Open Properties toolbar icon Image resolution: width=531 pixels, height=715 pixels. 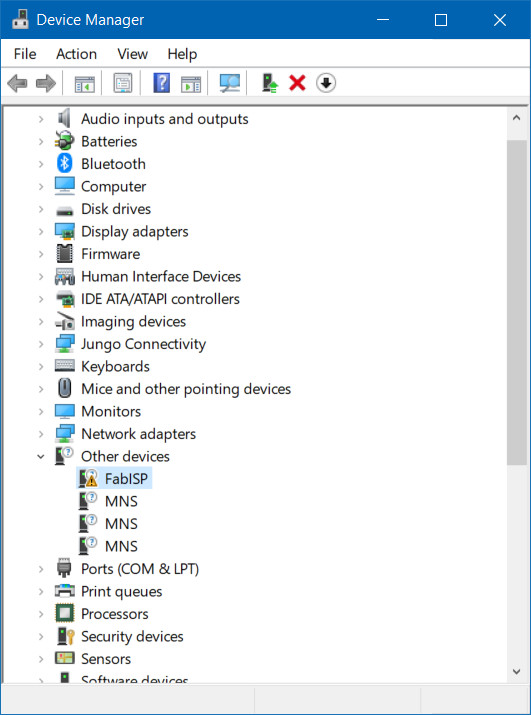tap(123, 83)
